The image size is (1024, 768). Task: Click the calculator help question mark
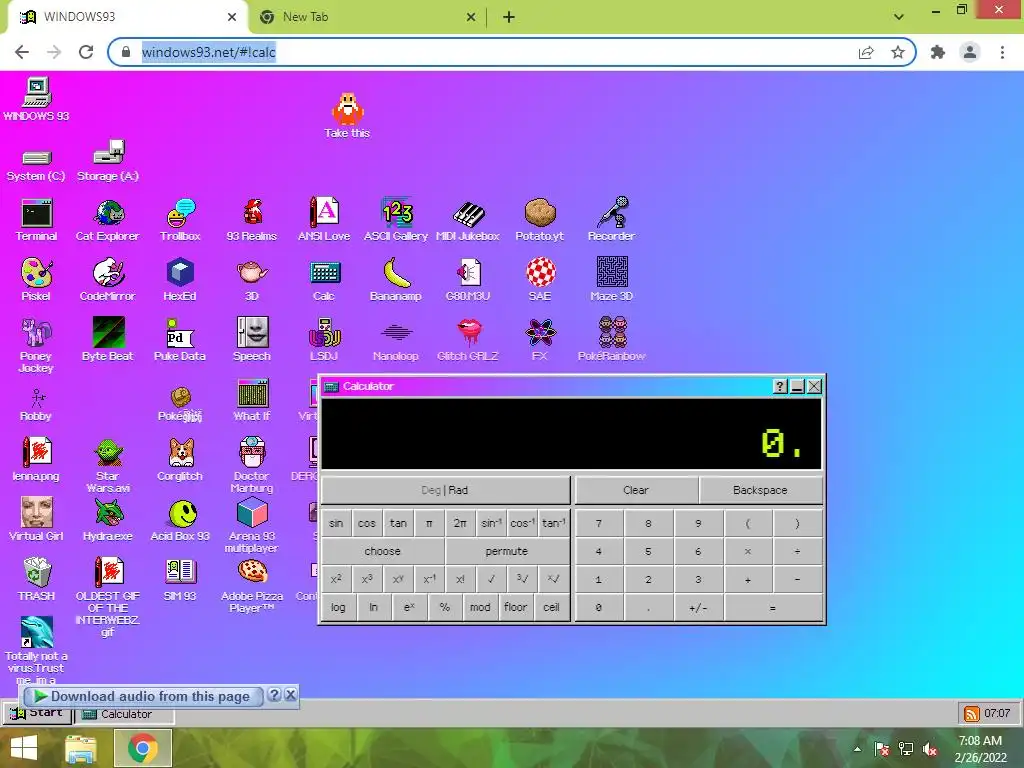coord(780,387)
